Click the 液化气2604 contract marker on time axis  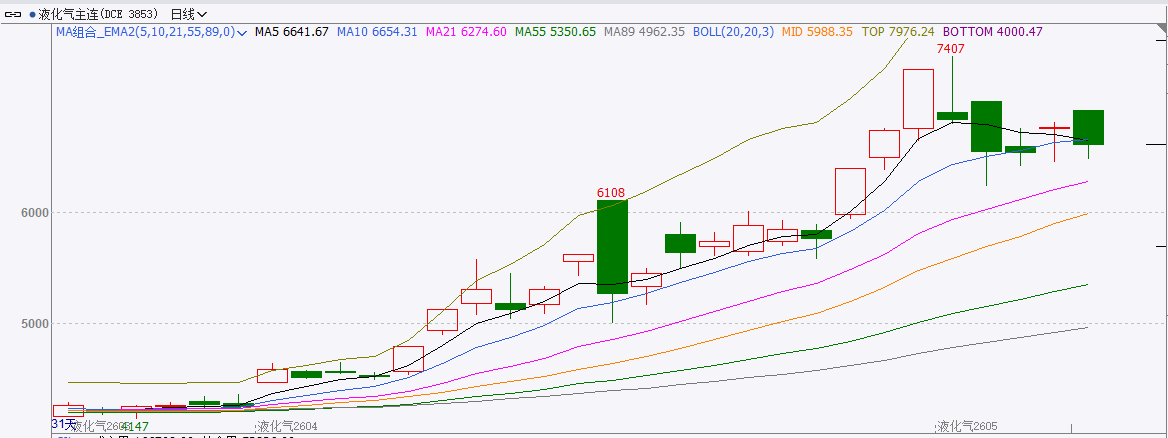click(285, 426)
